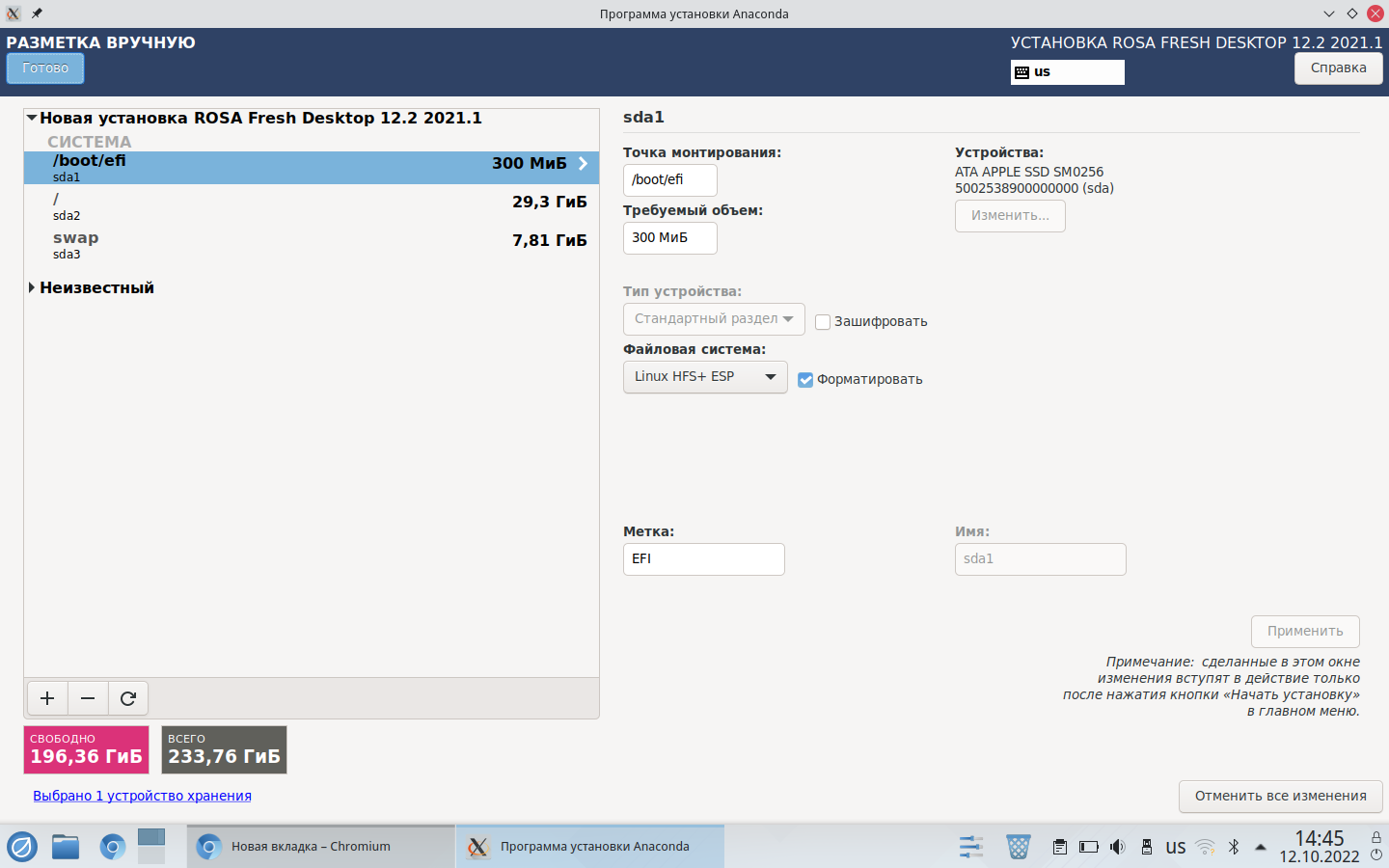
Task: Switch to 'Программа установки Anaconda' taskbar entry
Action: click(590, 846)
